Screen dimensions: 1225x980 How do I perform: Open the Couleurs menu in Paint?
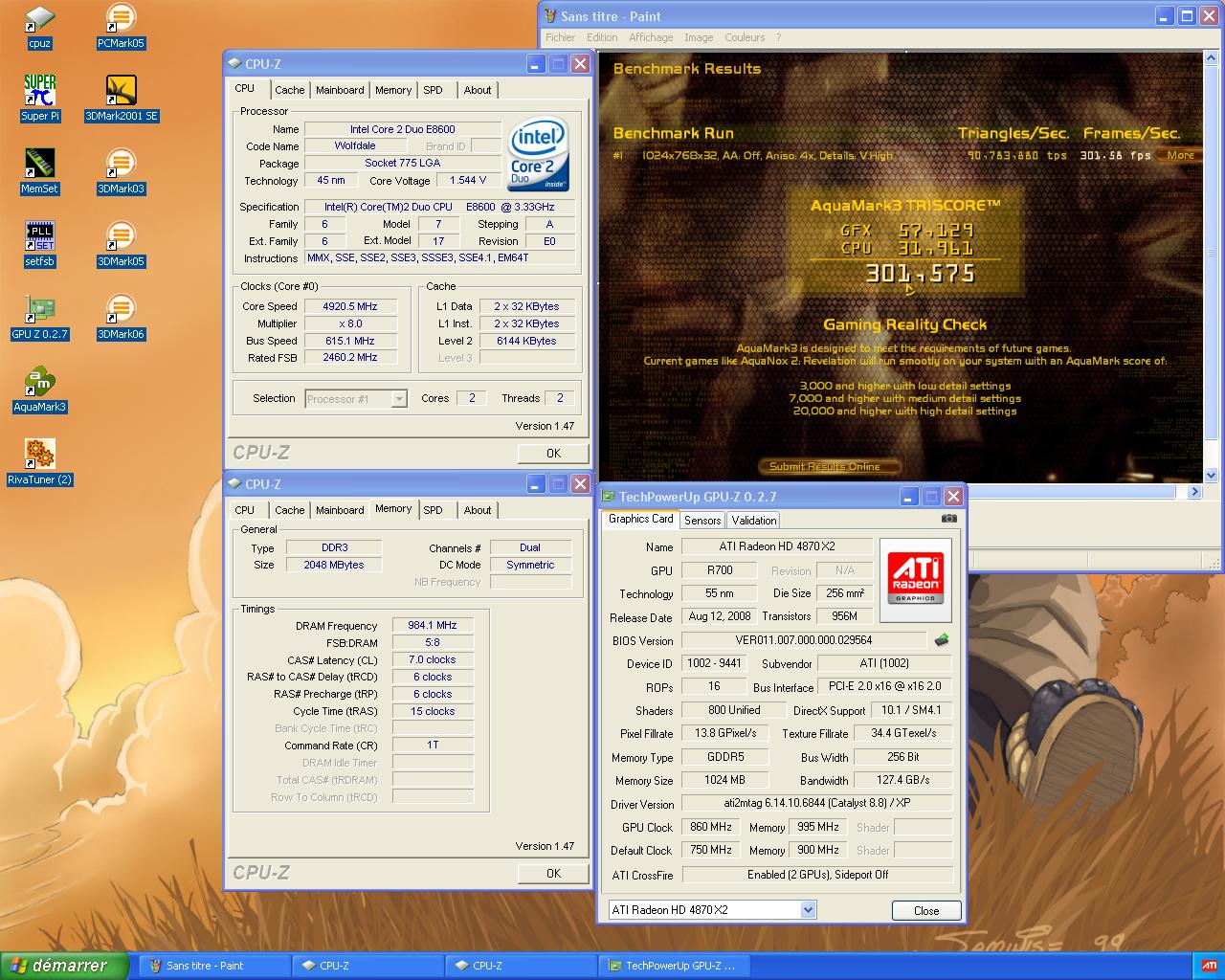pos(745,37)
